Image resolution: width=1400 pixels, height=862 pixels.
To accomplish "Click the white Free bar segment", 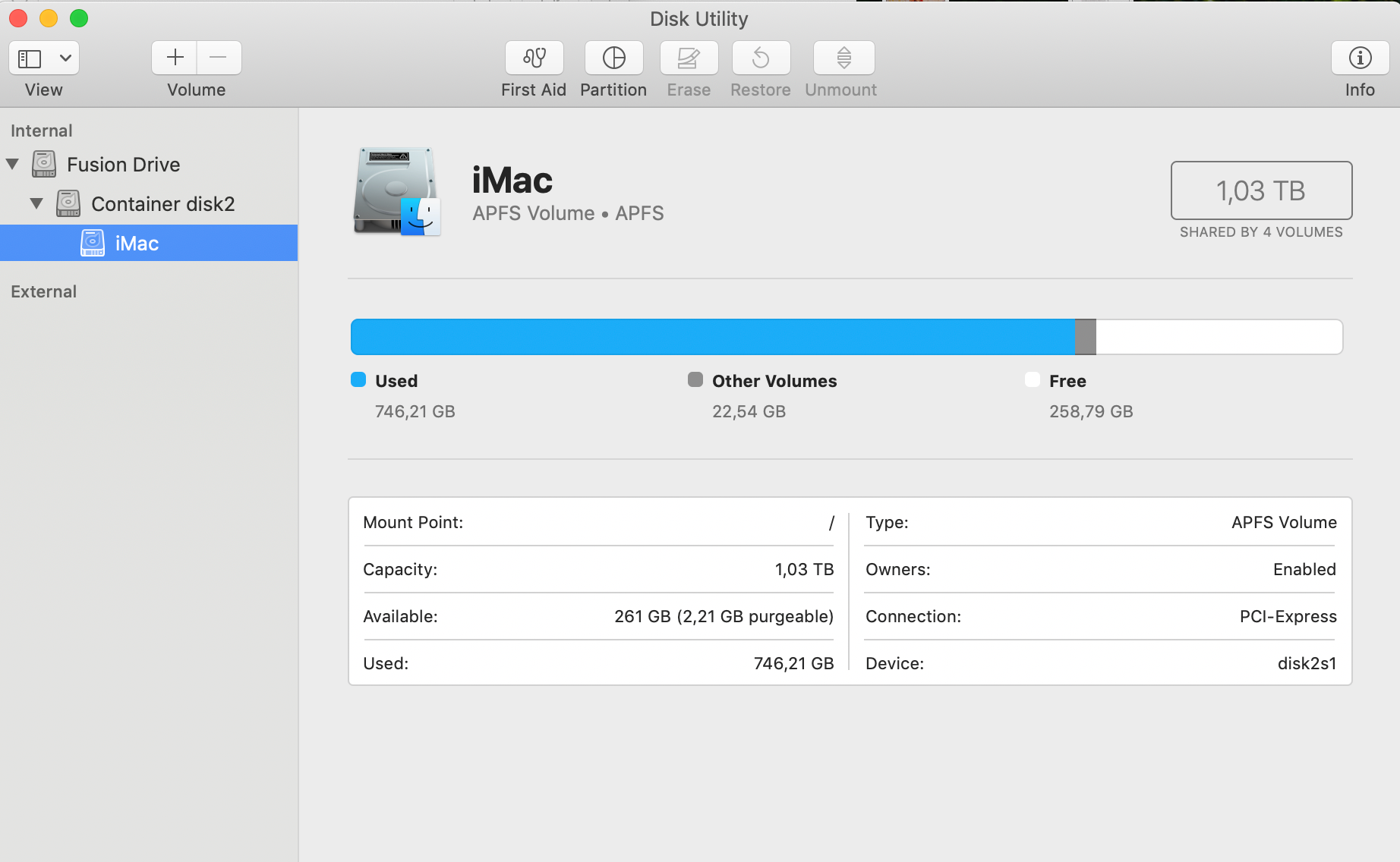I will tap(1219, 337).
